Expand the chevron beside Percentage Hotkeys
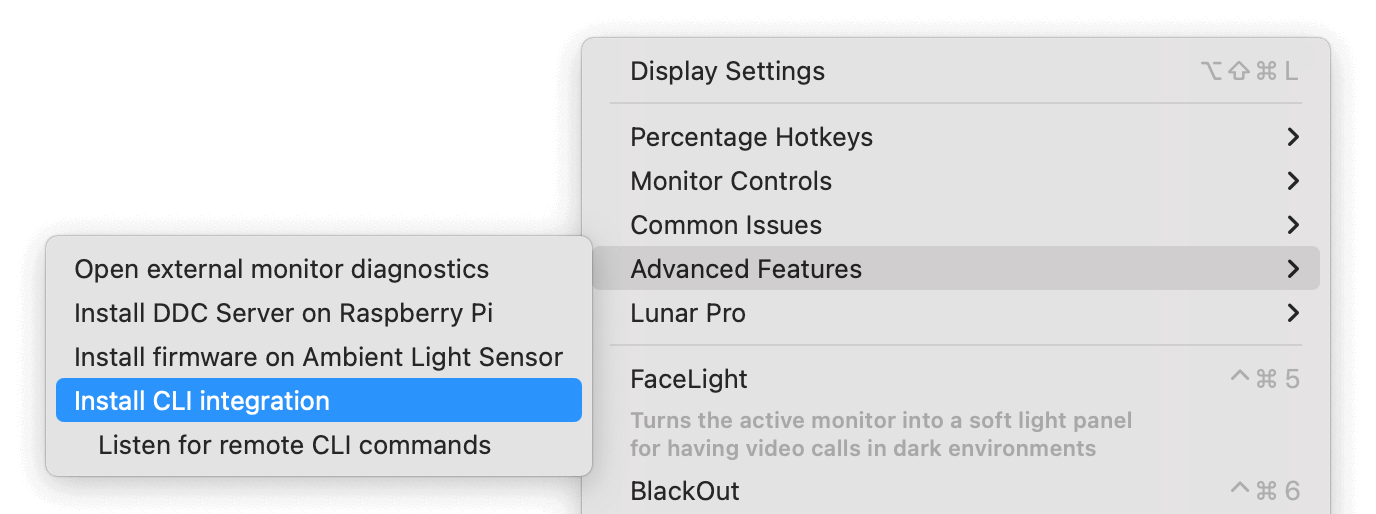 coord(1293,137)
